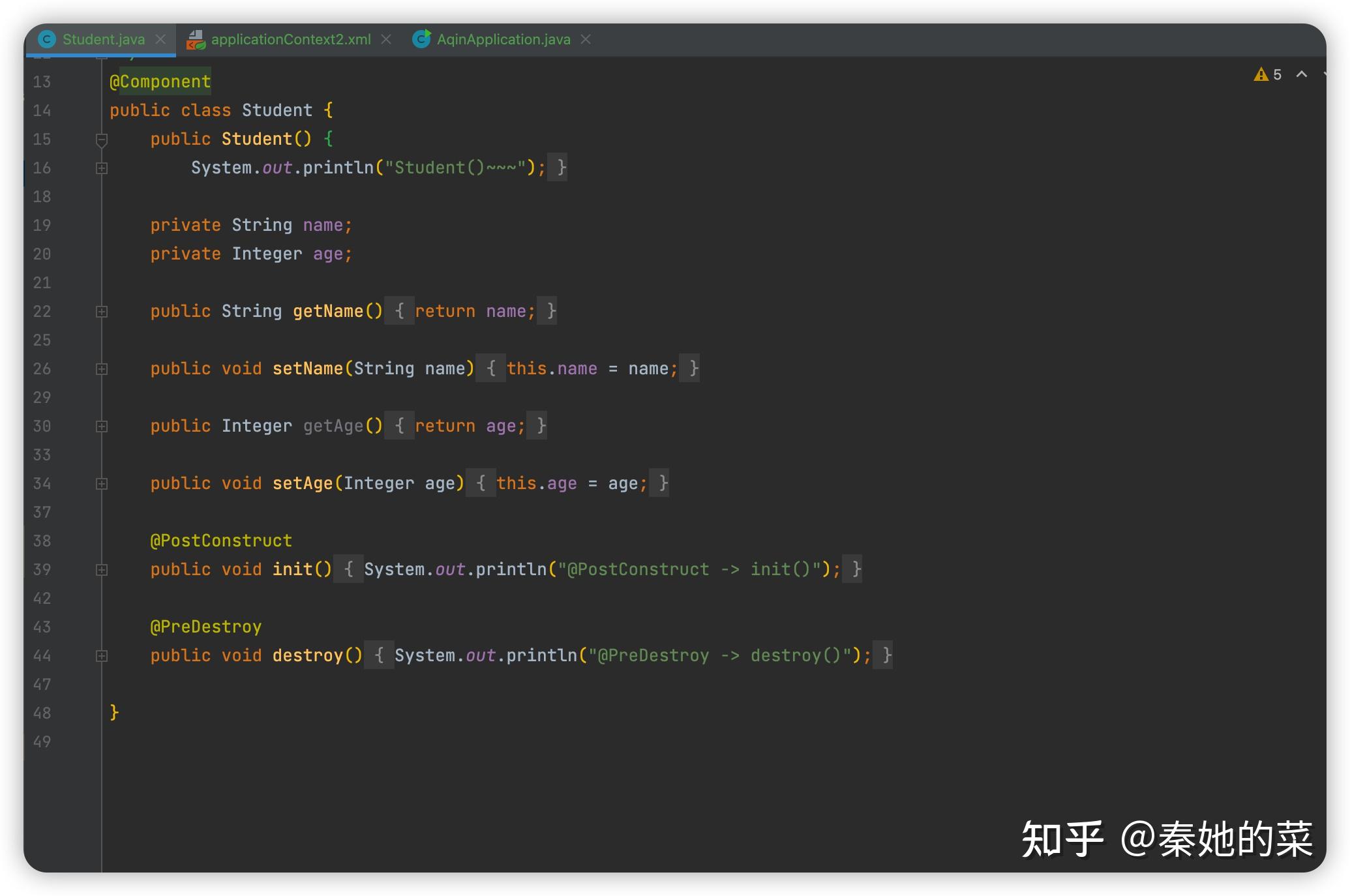
Task: Open the AqinApplication.java tab
Action: [x=503, y=39]
